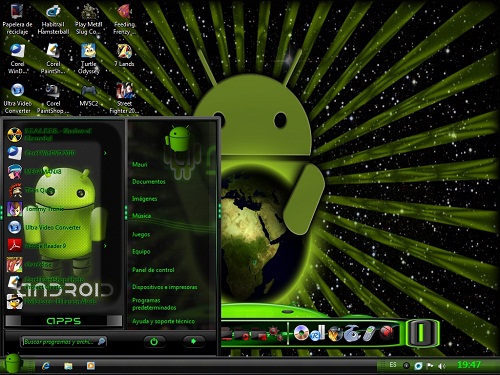Viewport: 500px width, 375px height.
Task: Open Música from Start menu
Action: [141, 216]
